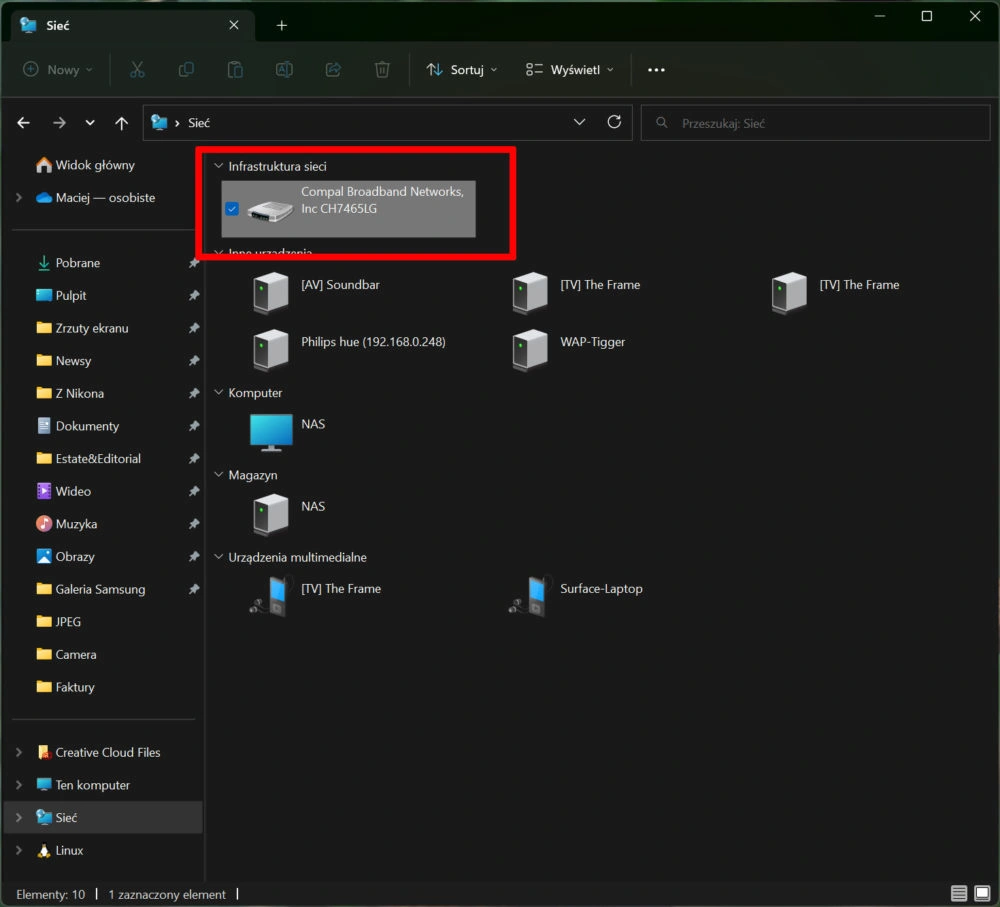The height and width of the screenshot is (907, 1000).
Task: Select NAS computer monitor icon under Komputer
Action: coord(271,432)
